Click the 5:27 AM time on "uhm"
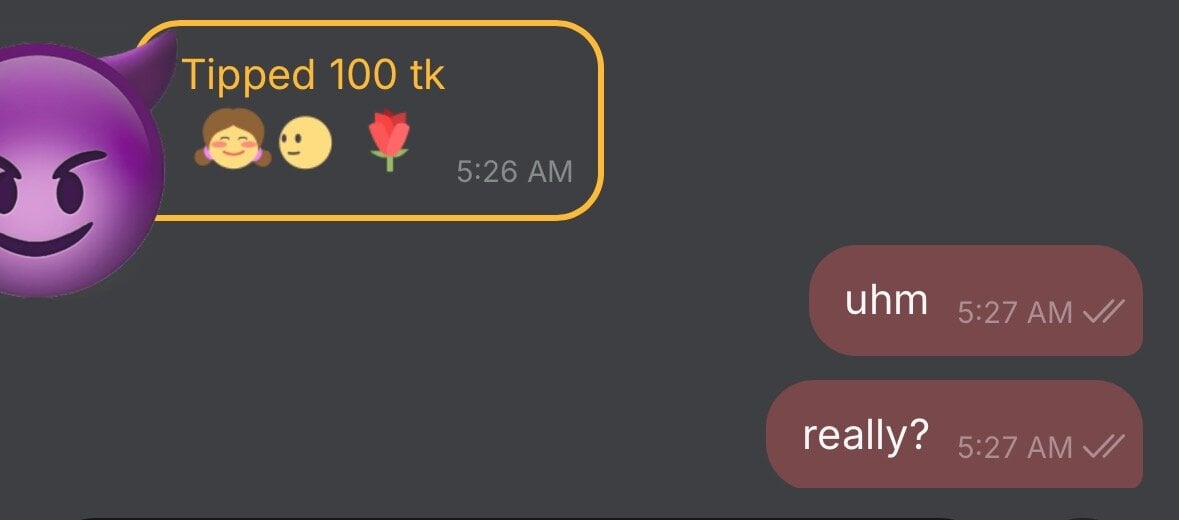Viewport: 1179px width, 520px height. click(1015, 312)
